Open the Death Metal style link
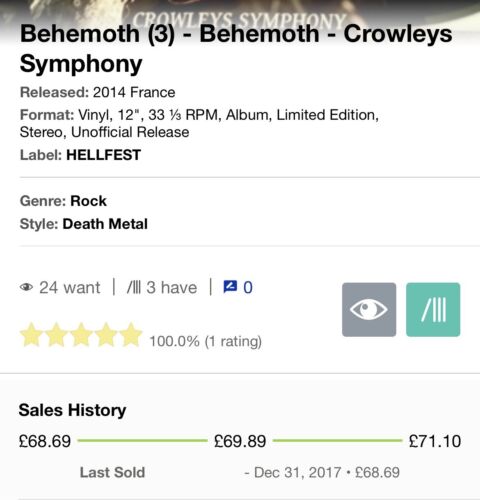Image resolution: width=480 pixels, height=500 pixels. tap(105, 224)
